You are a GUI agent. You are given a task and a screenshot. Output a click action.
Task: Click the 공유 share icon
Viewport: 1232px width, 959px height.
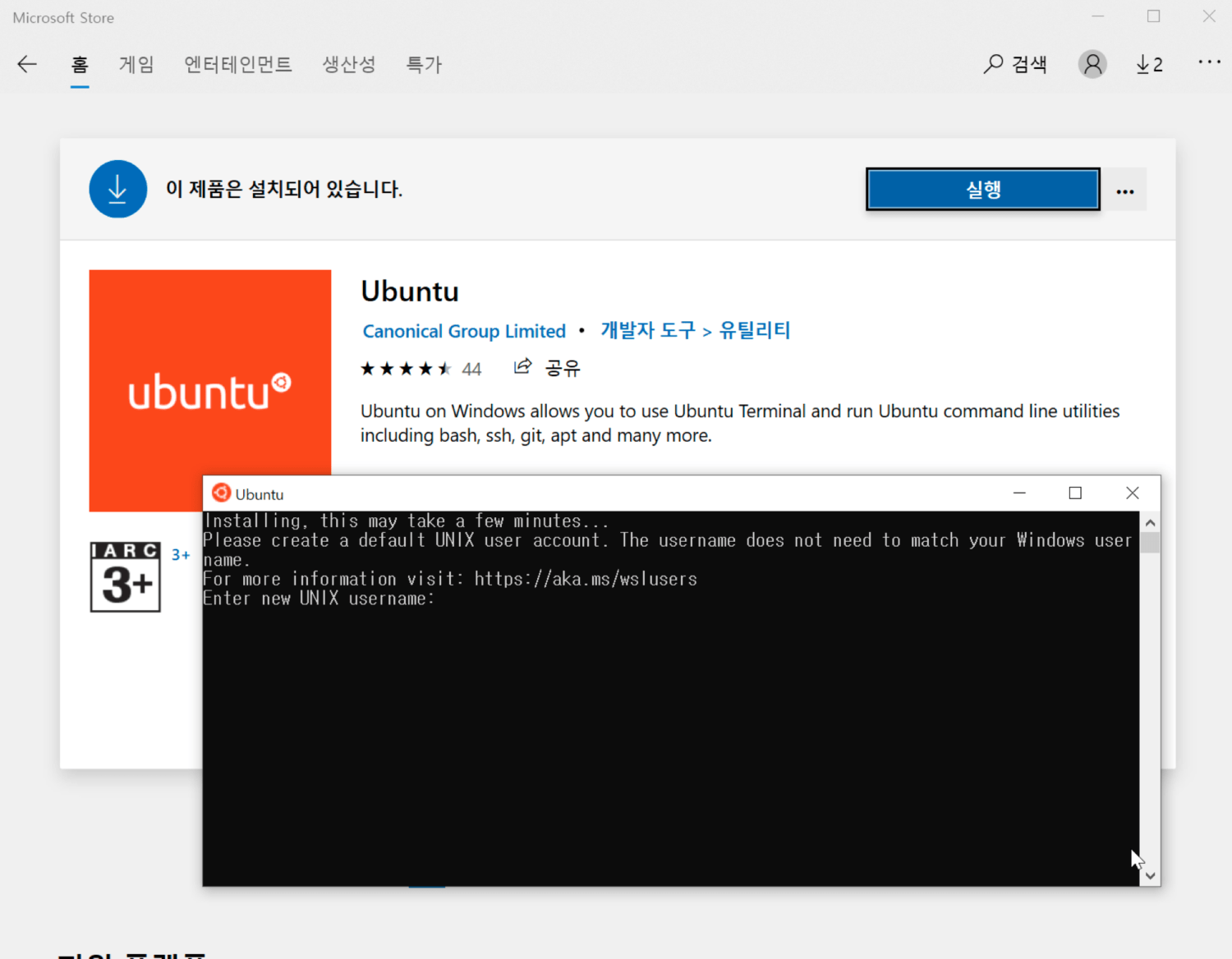click(x=523, y=366)
